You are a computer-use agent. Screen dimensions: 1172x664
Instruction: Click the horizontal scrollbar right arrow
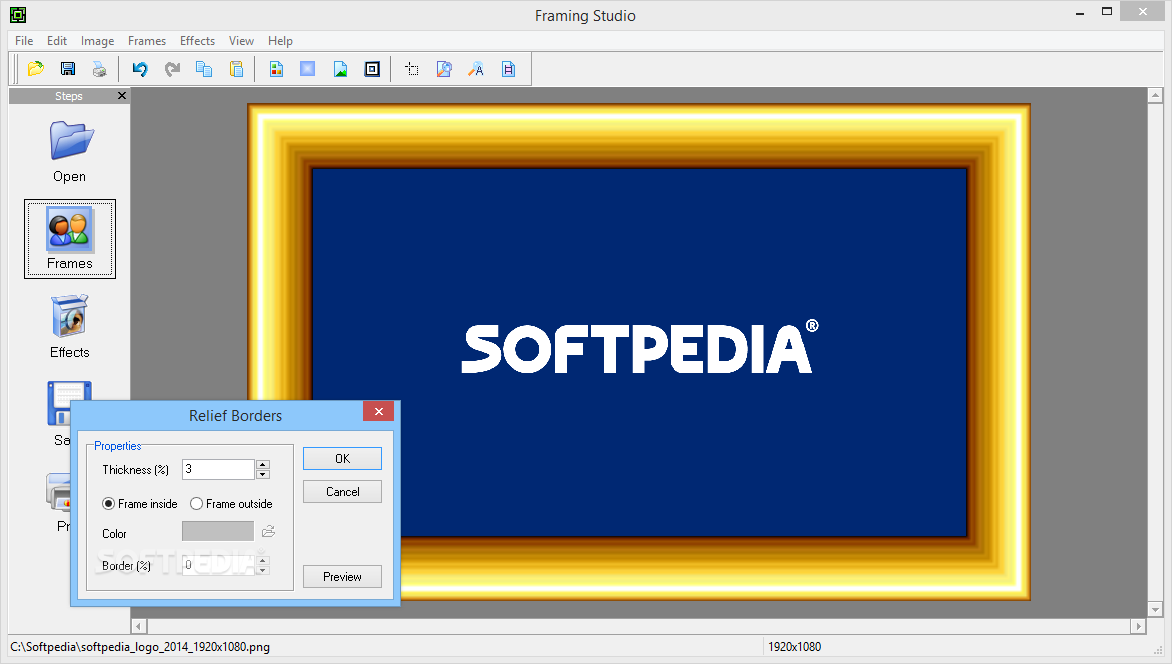pos(1138,626)
